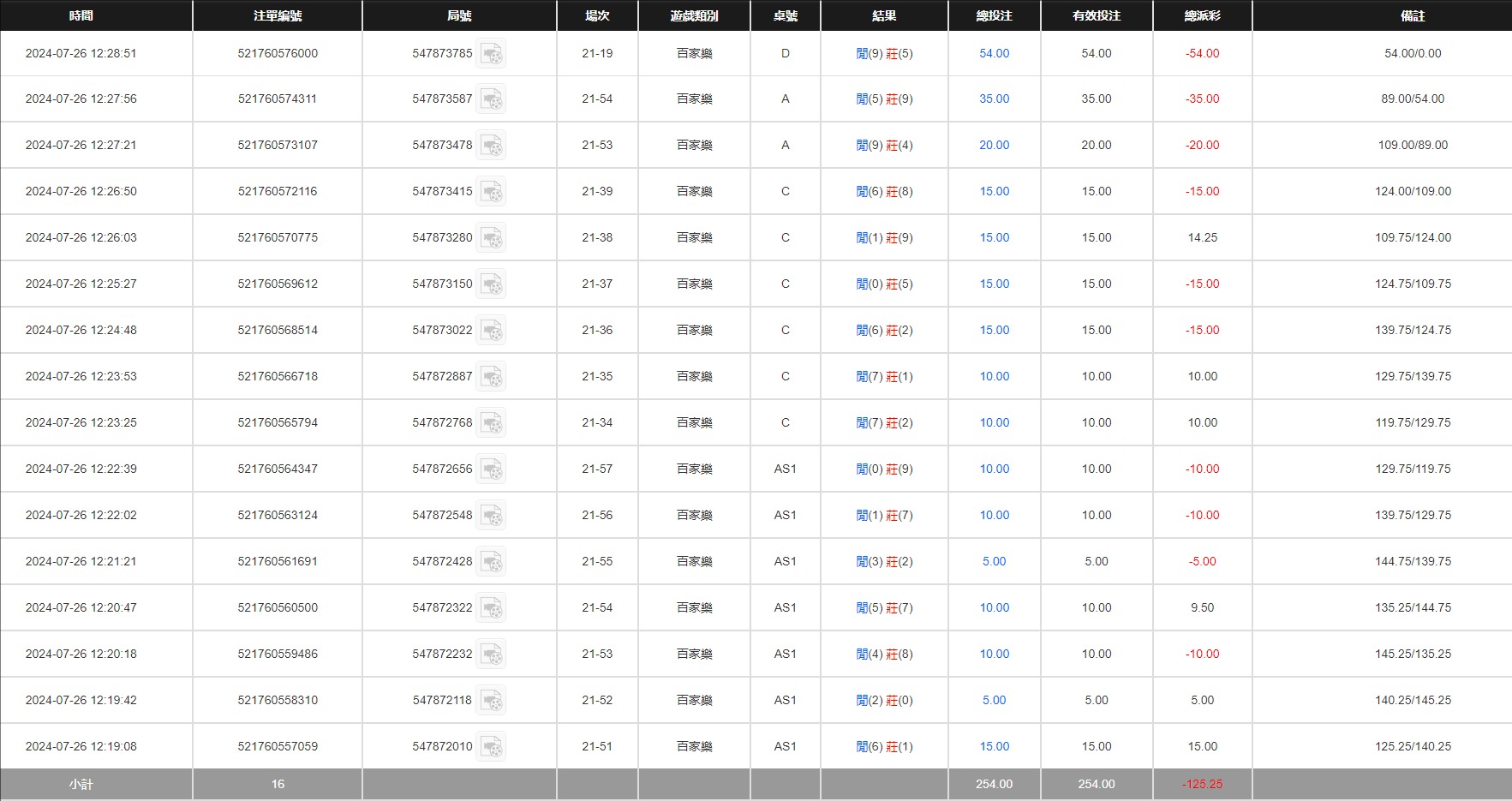Image resolution: width=1512 pixels, height=801 pixels.
Task: Open the blue 35.00 total bet amount
Action: pyautogui.click(x=994, y=99)
